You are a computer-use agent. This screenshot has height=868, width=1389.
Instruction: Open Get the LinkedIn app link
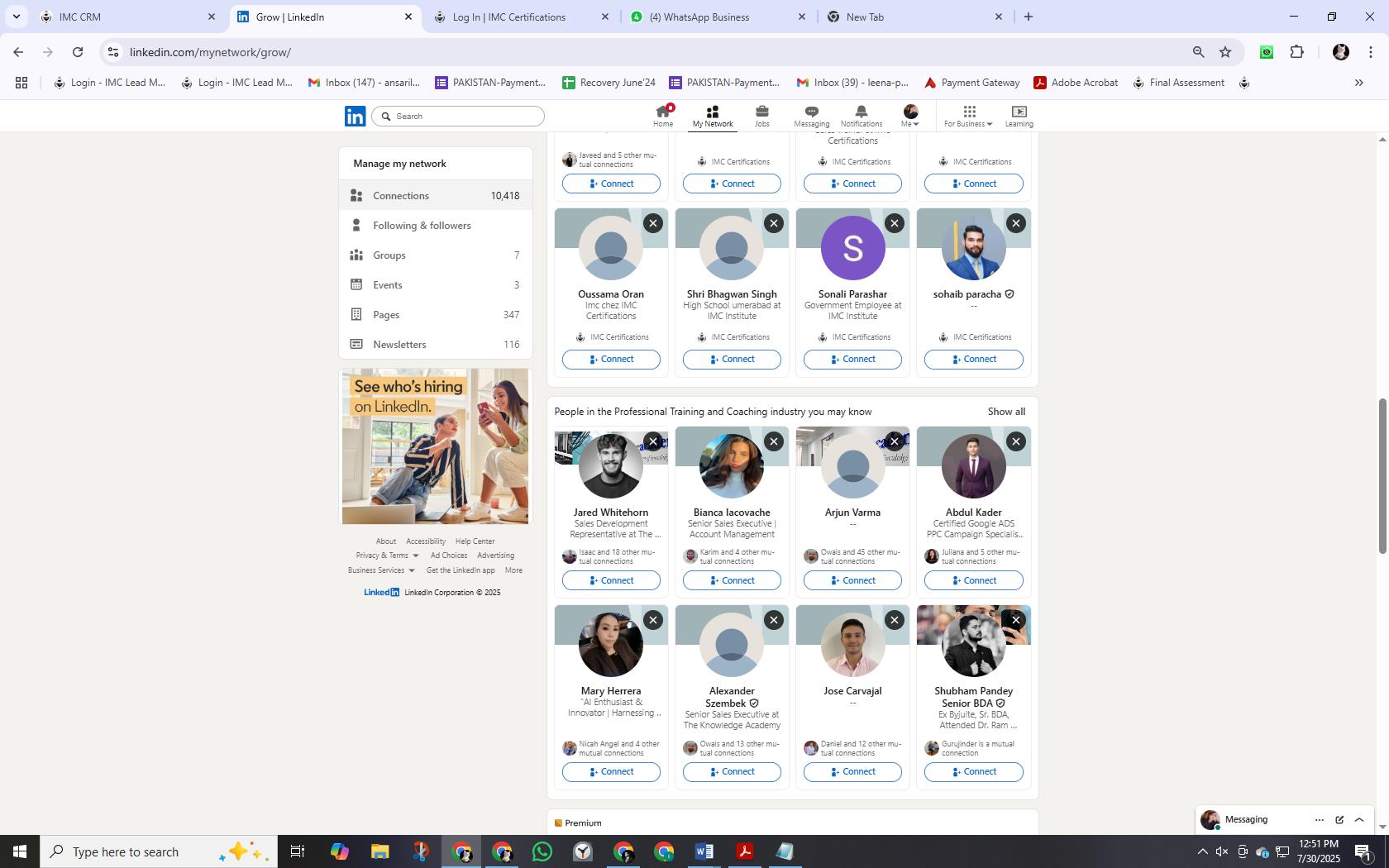click(461, 570)
